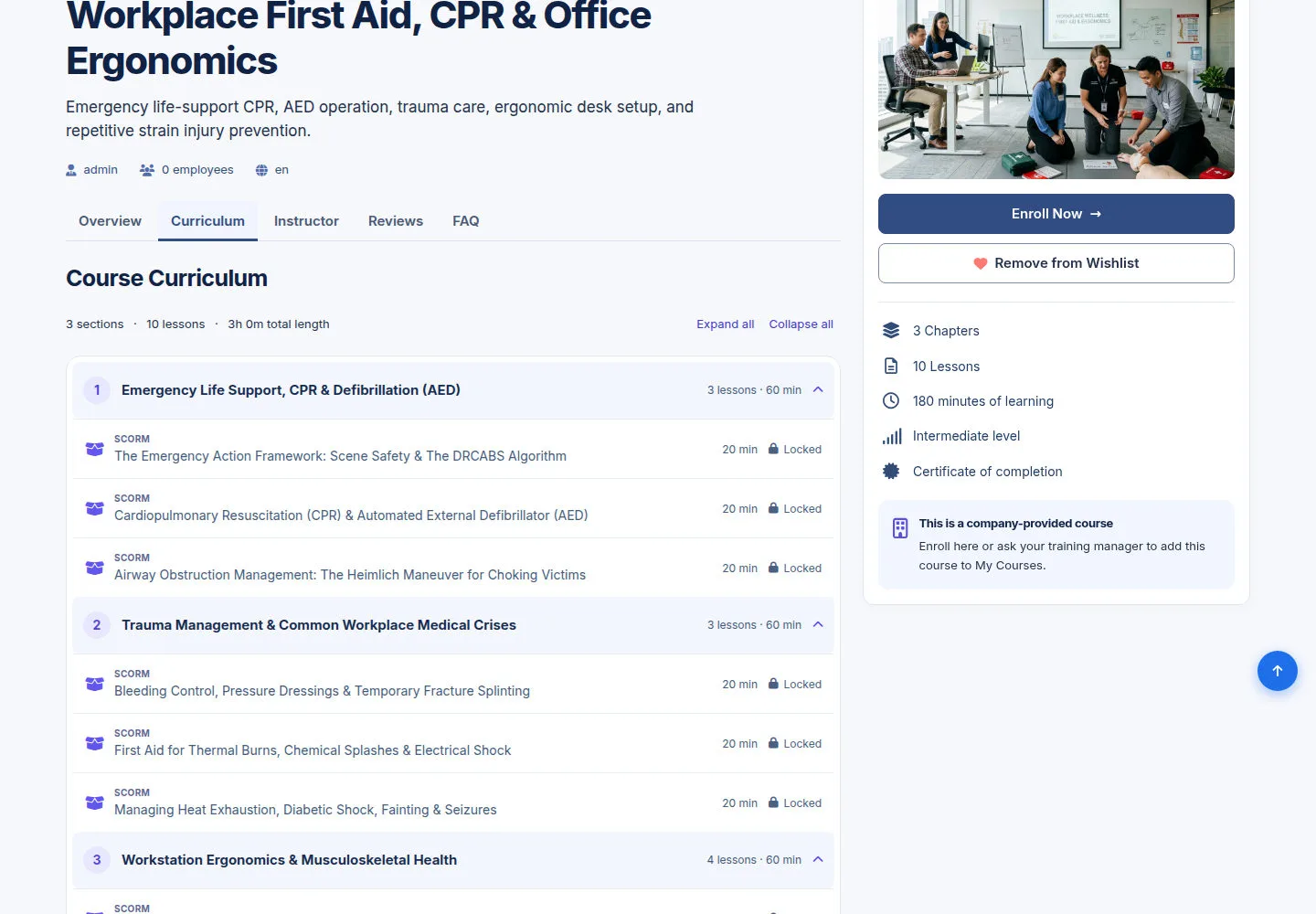Open the Cardiopulmonary Resuscitation (CPR) lesson title
Viewport: 1316px width, 914px height.
[x=351, y=515]
